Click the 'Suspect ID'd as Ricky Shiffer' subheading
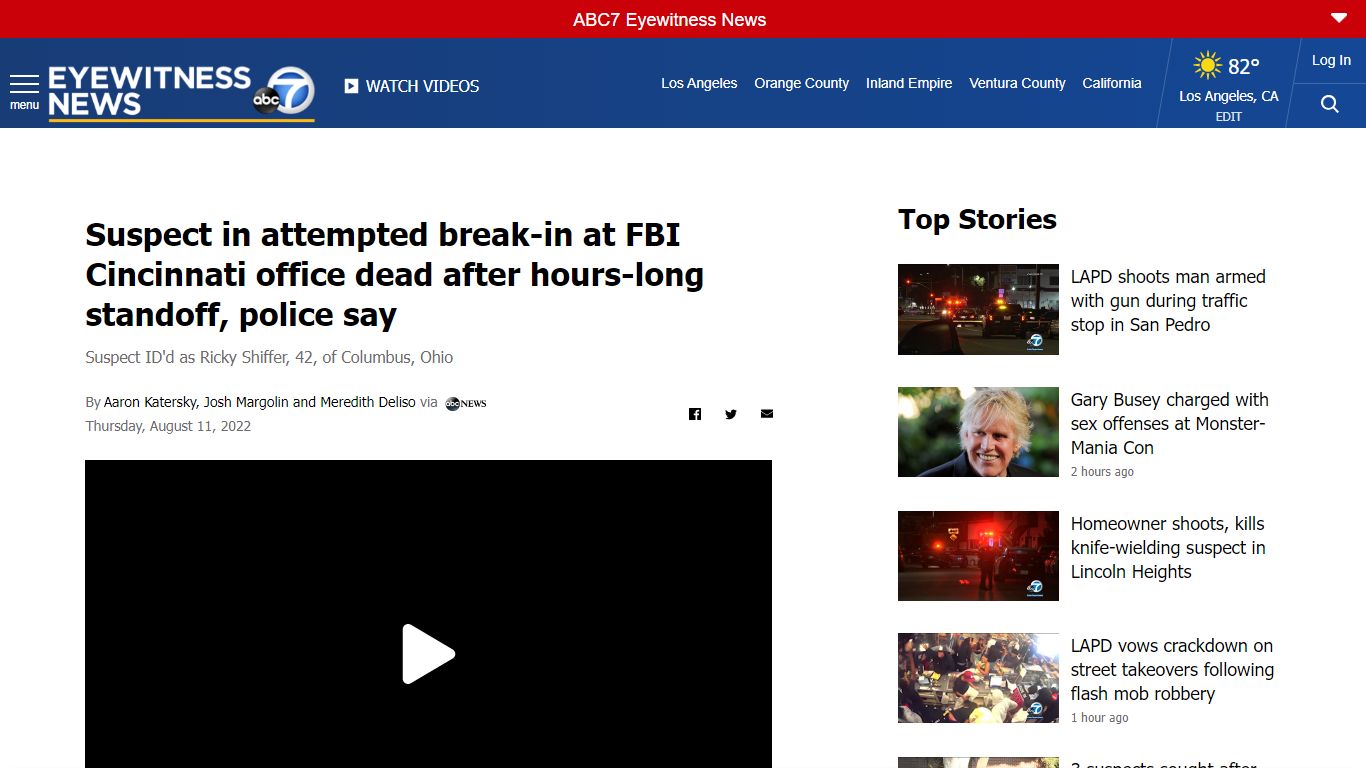Viewport: 1366px width, 768px height. pyautogui.click(x=269, y=357)
